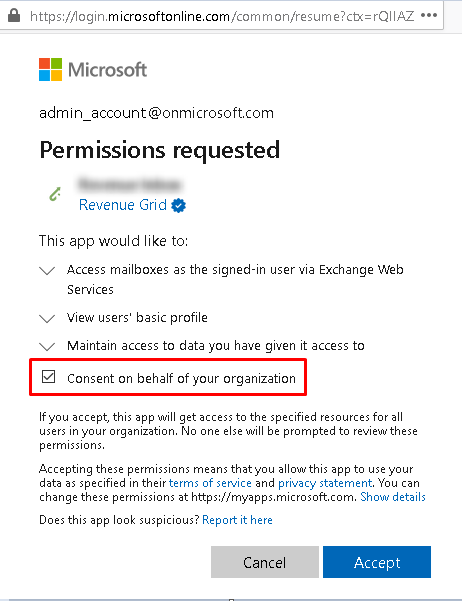Click the admin_account@onmicrosoft.com account text
Screen dimensions: 462x601
[x=156, y=113]
